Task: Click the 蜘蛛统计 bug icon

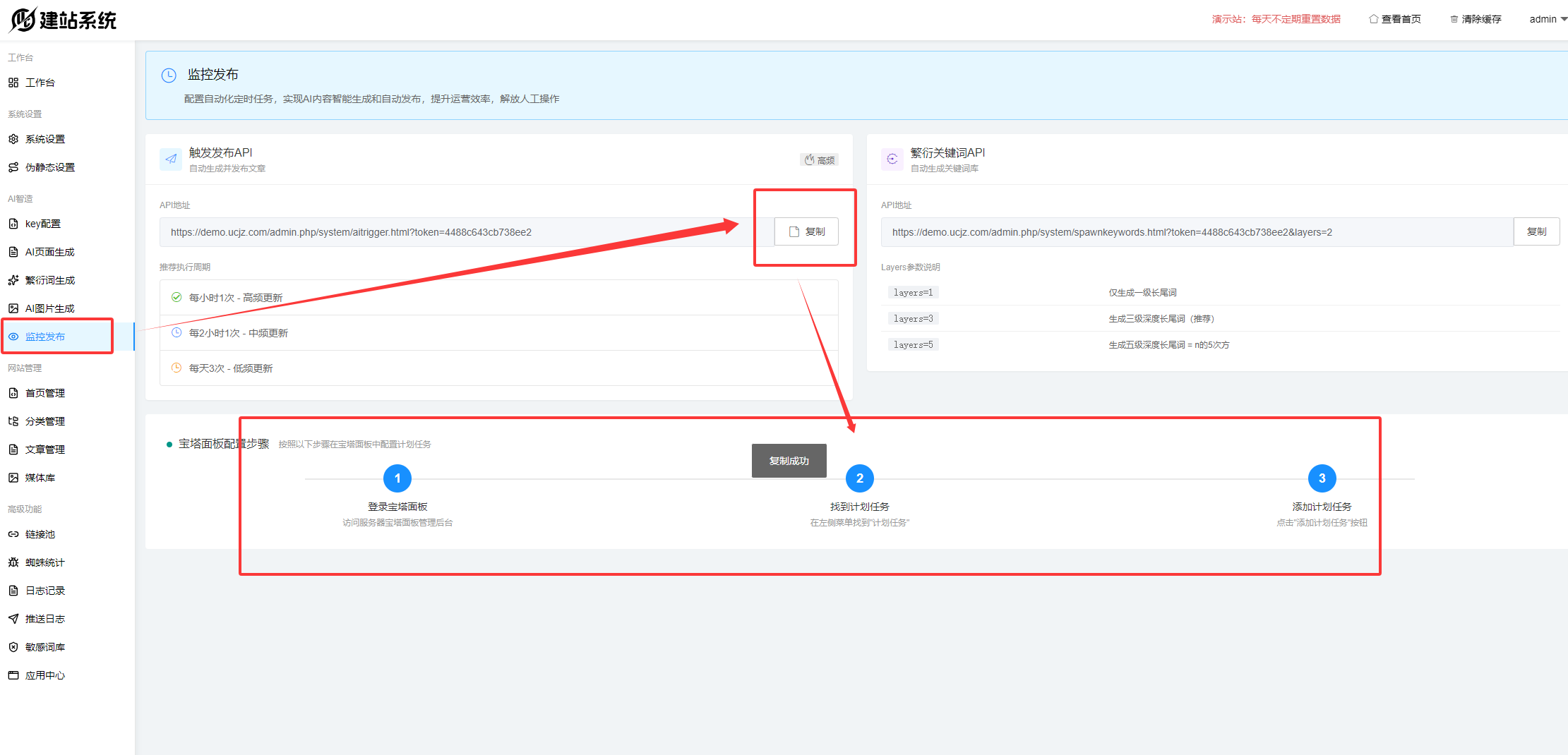Action: [x=13, y=562]
